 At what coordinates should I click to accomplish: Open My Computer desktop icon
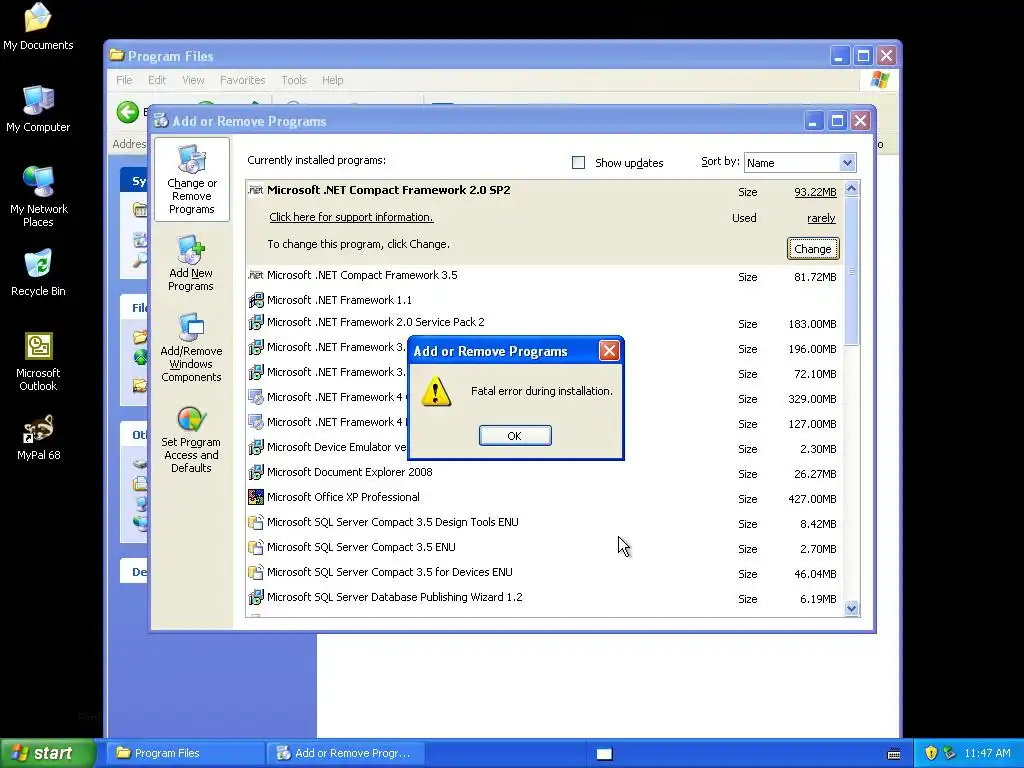point(38,109)
